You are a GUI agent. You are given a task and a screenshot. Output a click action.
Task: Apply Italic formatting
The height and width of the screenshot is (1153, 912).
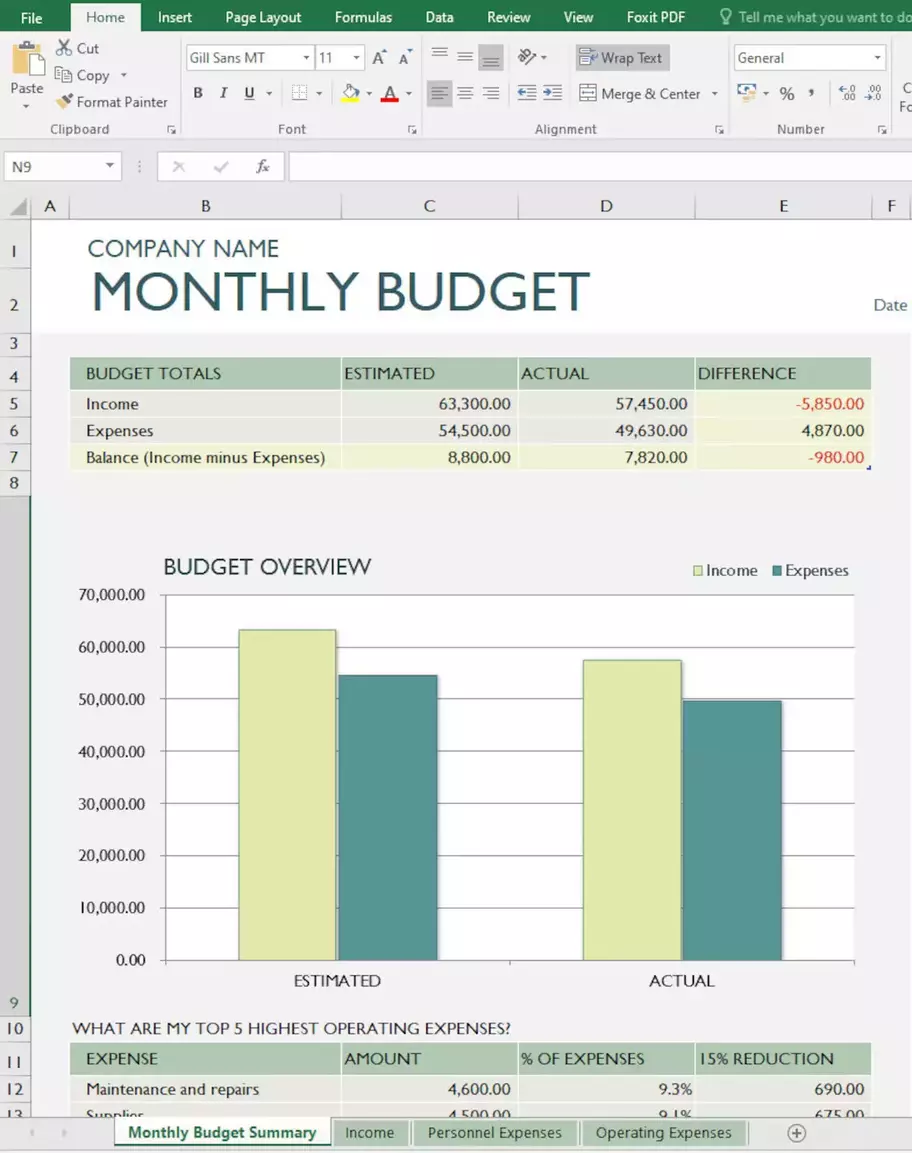[223, 93]
